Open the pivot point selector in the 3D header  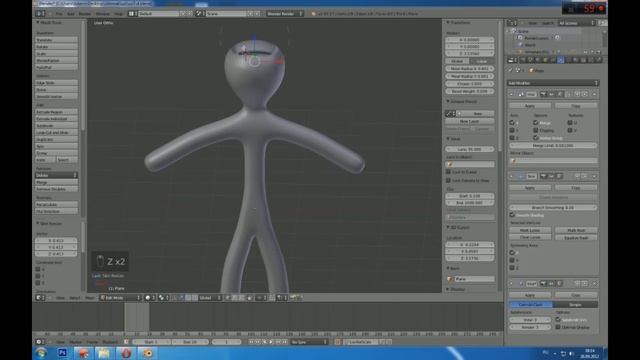pos(164,298)
